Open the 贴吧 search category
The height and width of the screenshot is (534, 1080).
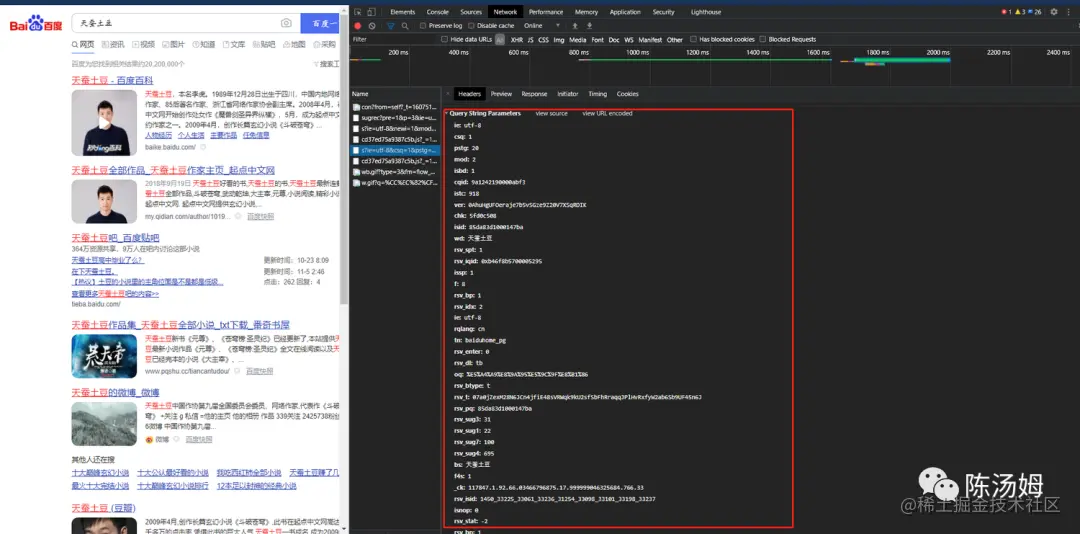coord(264,44)
